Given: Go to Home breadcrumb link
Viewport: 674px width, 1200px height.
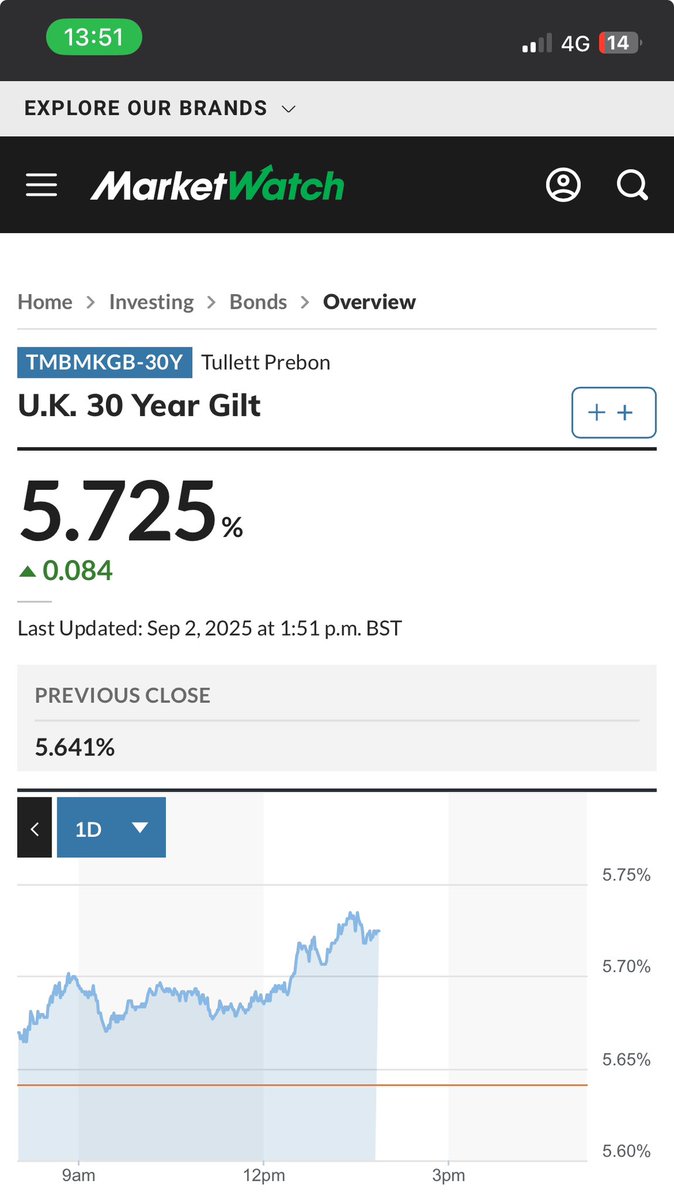Looking at the screenshot, I should pyautogui.click(x=45, y=302).
